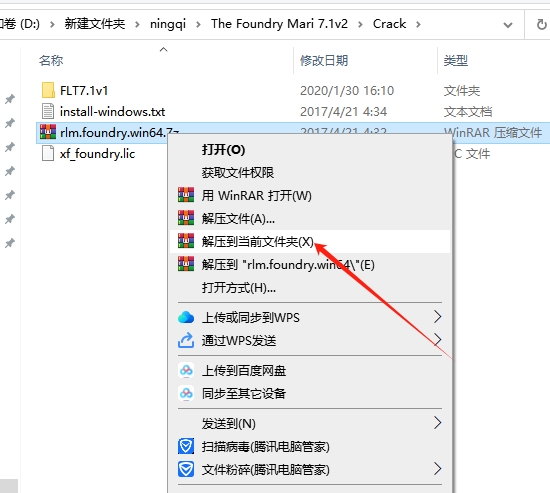Click the WPS cloud icon for 上传或同步到WPS
Screen dimensions: 550x493
click(x=186, y=317)
